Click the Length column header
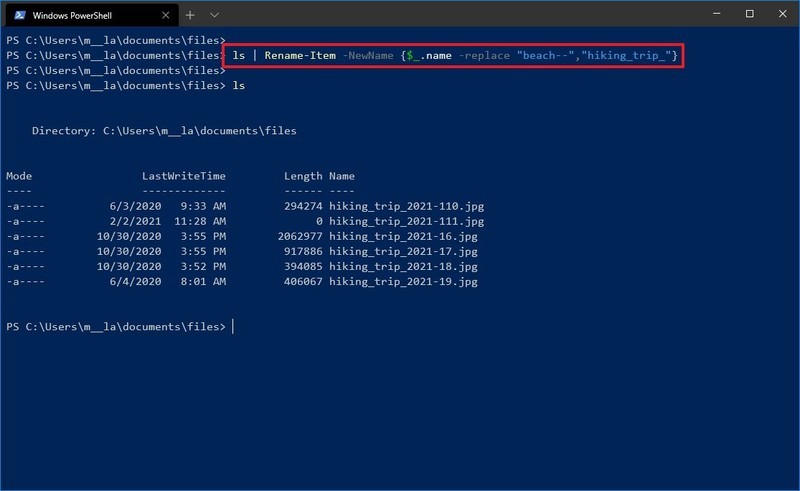The width and height of the screenshot is (800, 491). 303,176
